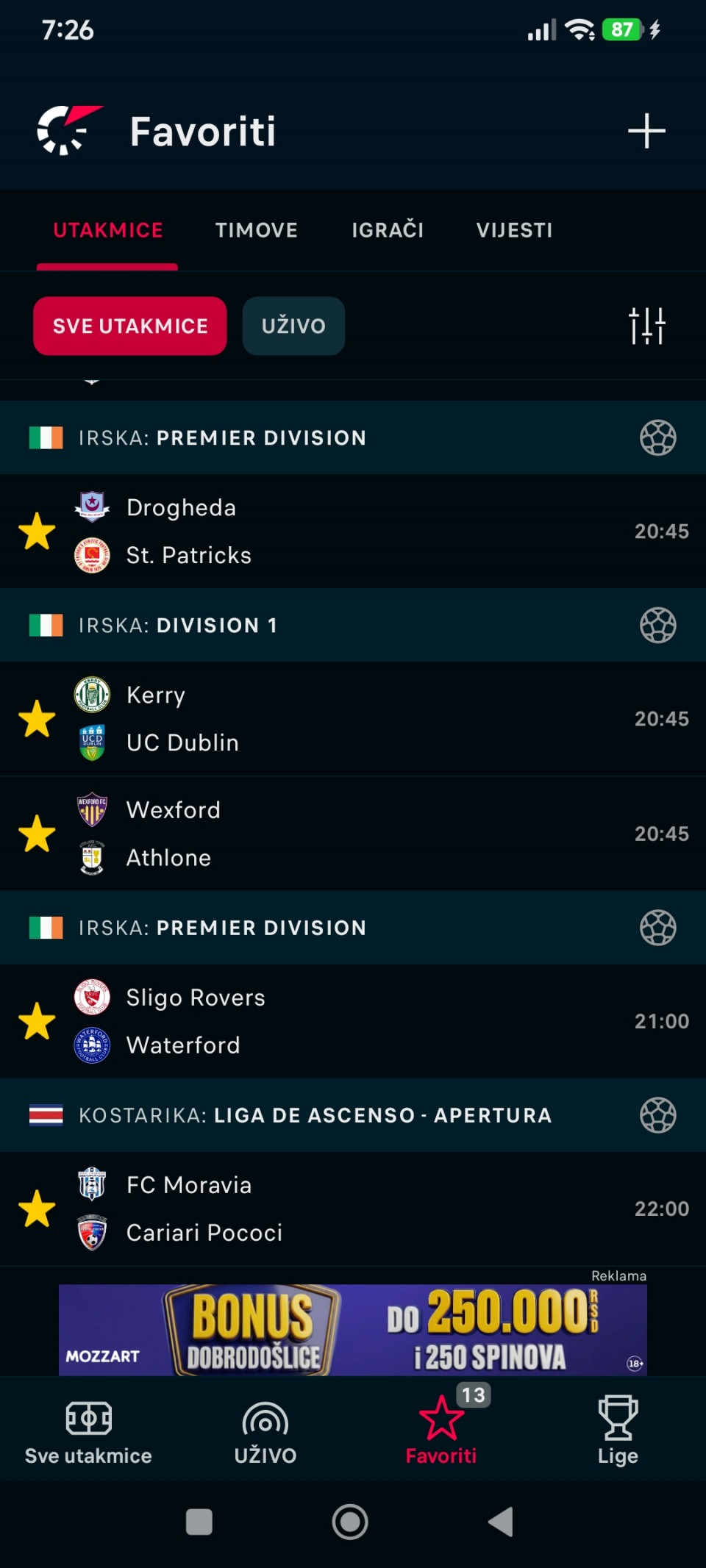Open the filter sliders icon
This screenshot has height=1568, width=706.
647,326
